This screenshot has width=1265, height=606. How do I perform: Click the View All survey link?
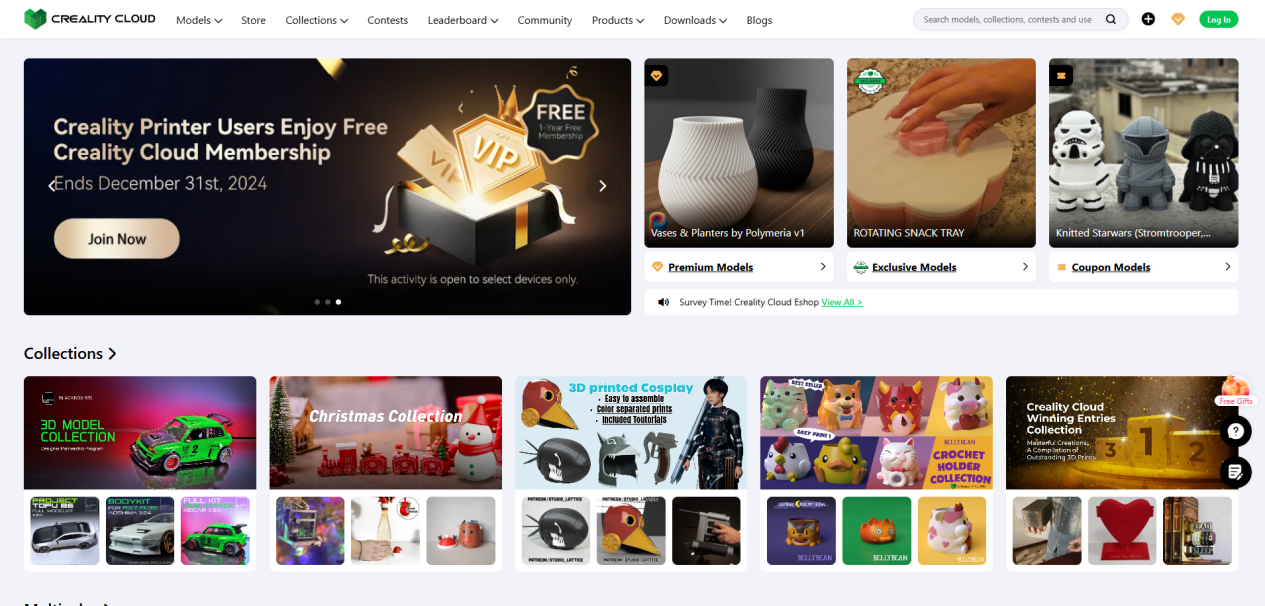842,302
